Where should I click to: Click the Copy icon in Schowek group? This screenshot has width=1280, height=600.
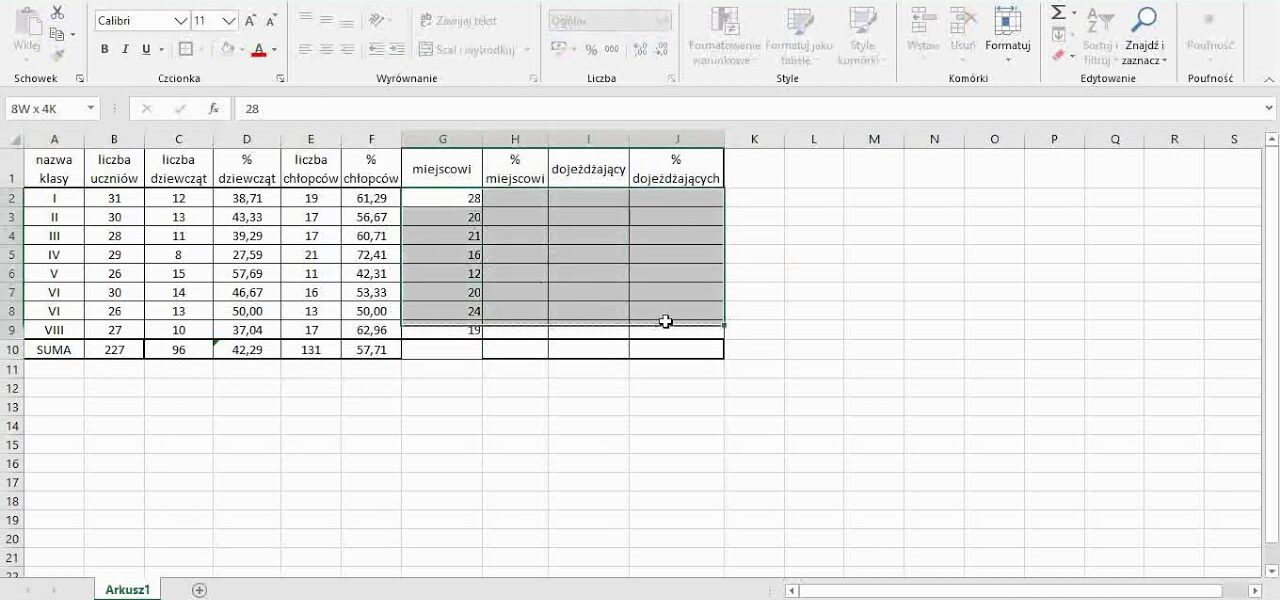coord(57,34)
